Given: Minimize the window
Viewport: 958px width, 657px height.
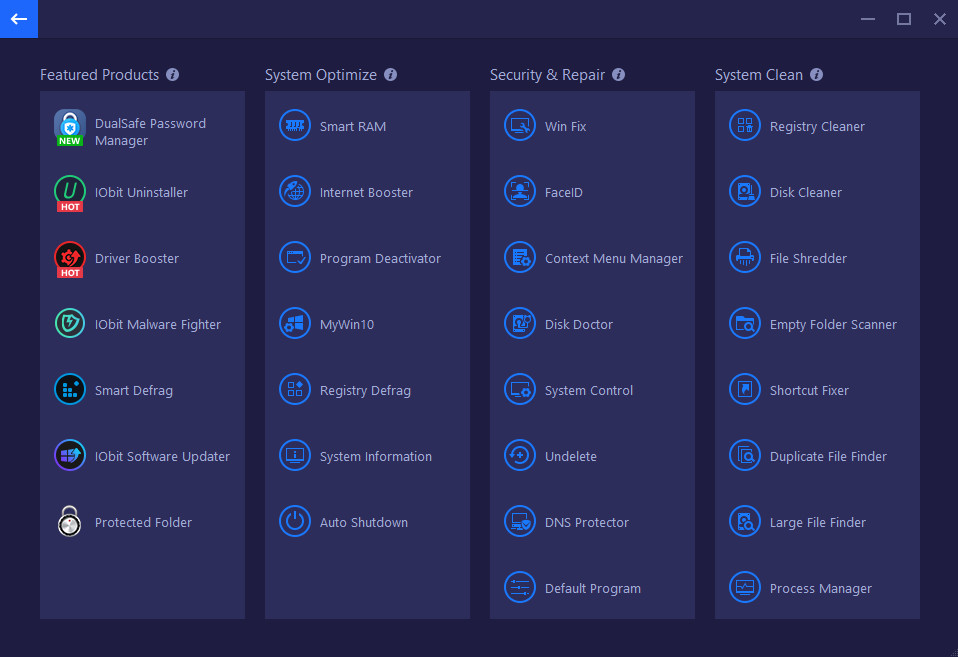Looking at the screenshot, I should click(x=868, y=19).
